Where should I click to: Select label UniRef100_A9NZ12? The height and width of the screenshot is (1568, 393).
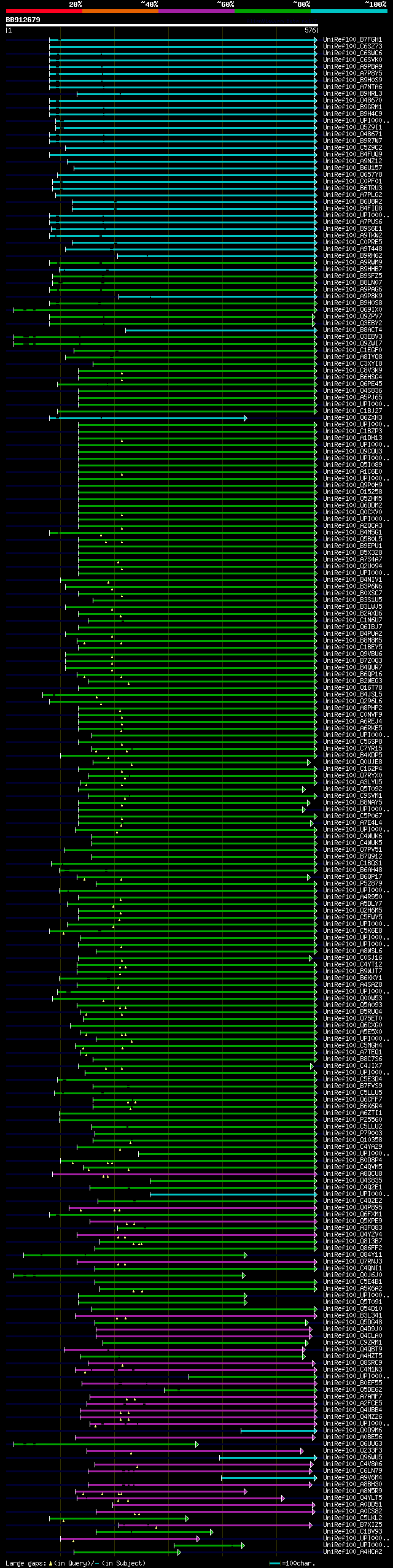pyautogui.click(x=352, y=161)
